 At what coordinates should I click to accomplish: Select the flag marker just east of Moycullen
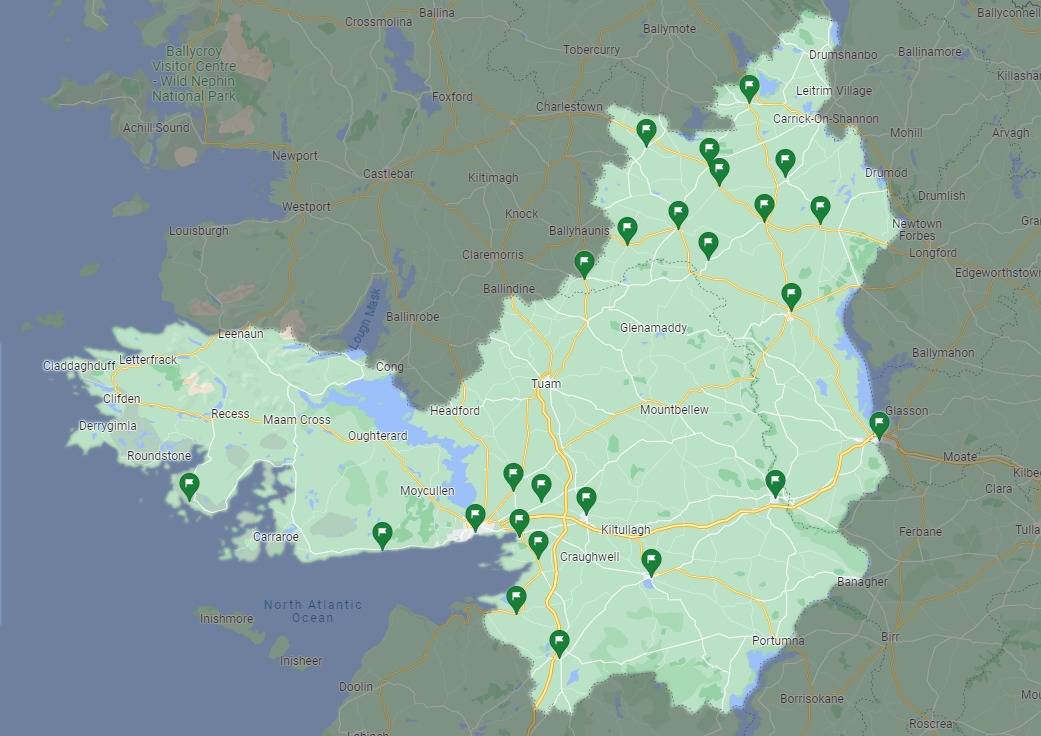[x=475, y=516]
